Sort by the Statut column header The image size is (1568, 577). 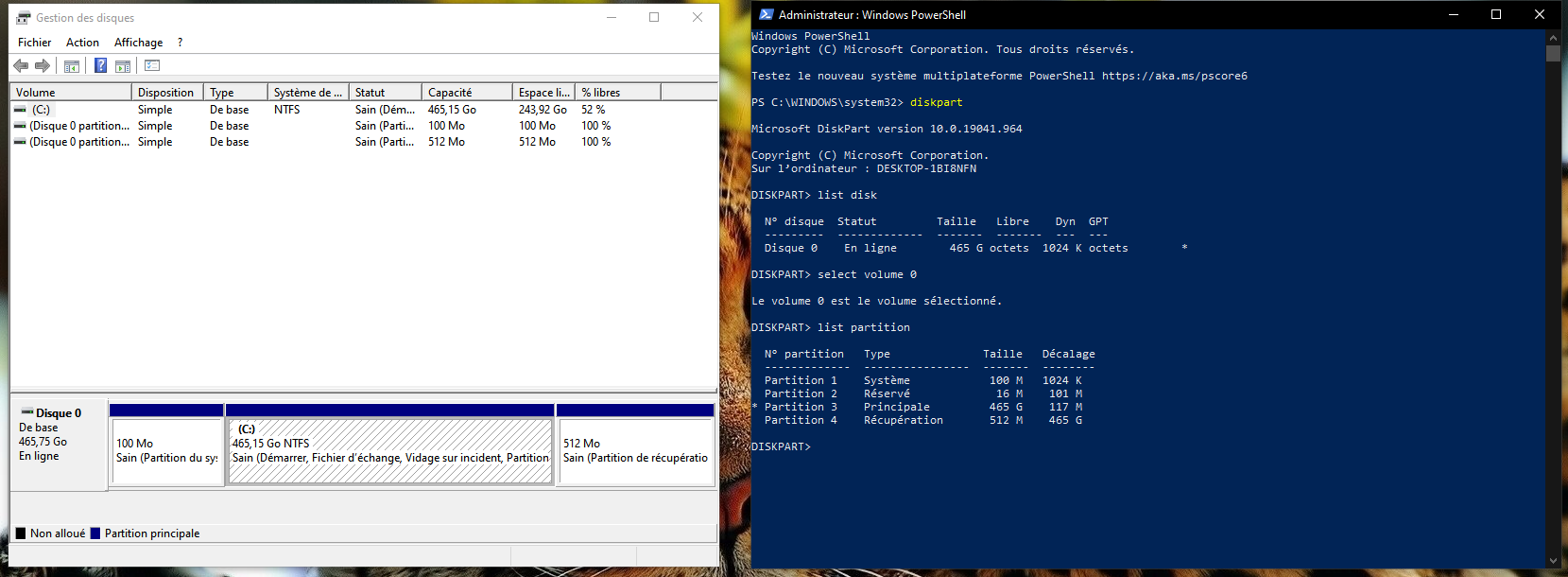(386, 92)
